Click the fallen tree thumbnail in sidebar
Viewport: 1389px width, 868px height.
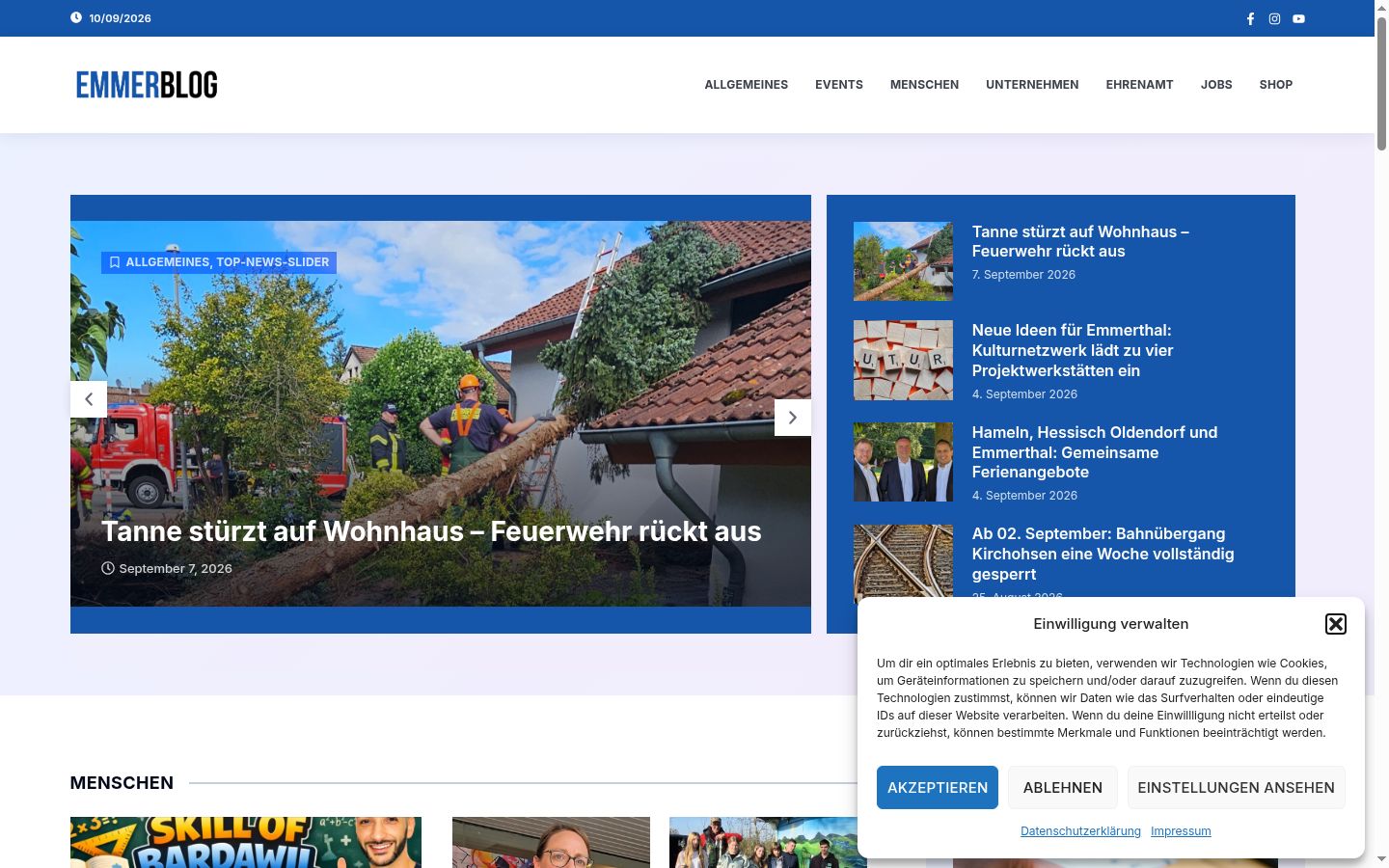(903, 261)
